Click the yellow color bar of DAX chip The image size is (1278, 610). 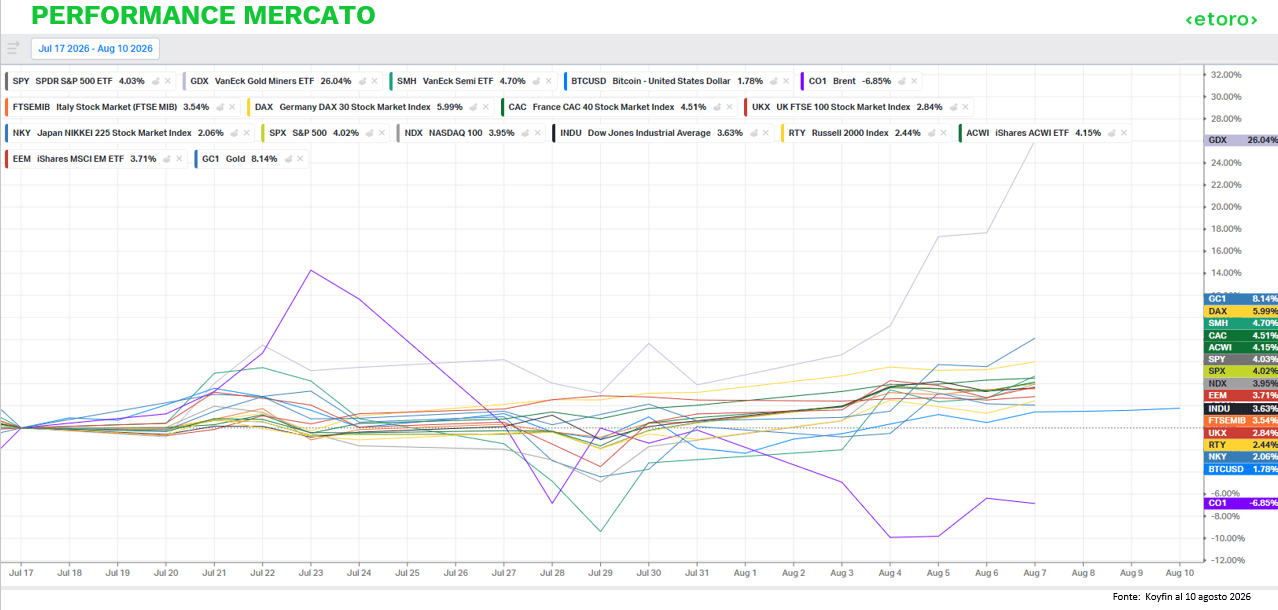click(x=249, y=107)
